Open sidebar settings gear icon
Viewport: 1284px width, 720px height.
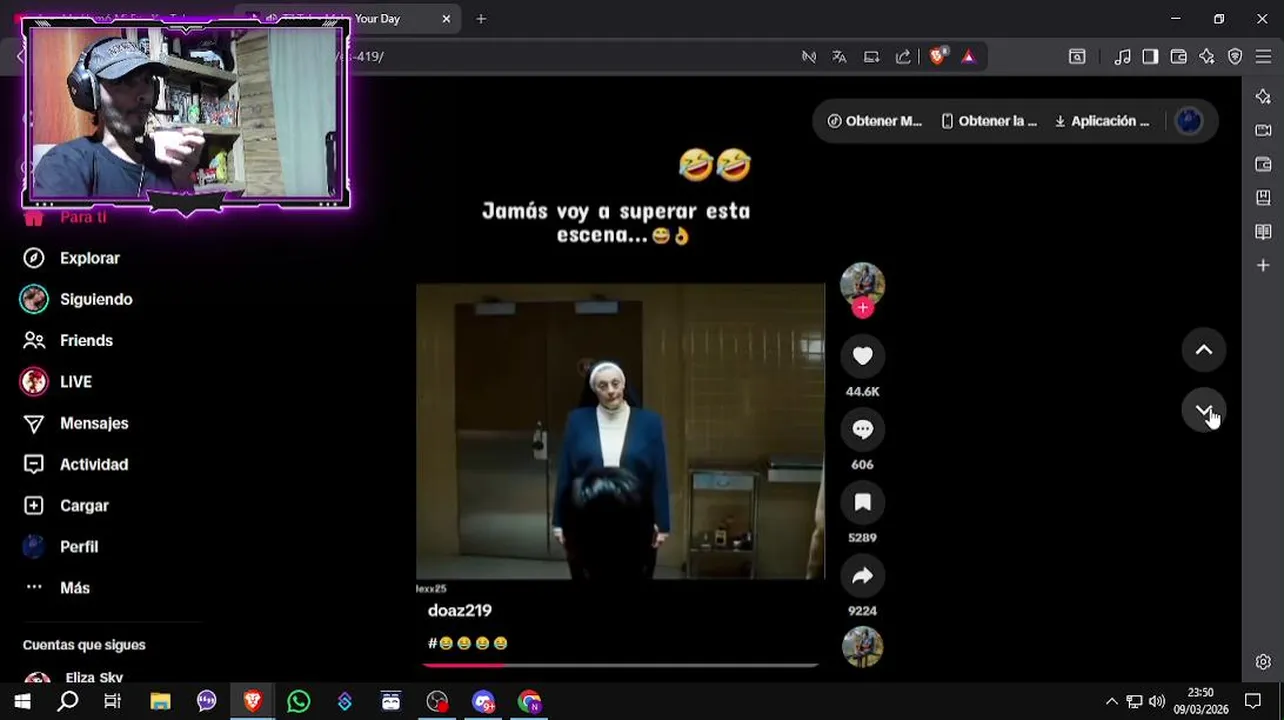coord(1263,662)
